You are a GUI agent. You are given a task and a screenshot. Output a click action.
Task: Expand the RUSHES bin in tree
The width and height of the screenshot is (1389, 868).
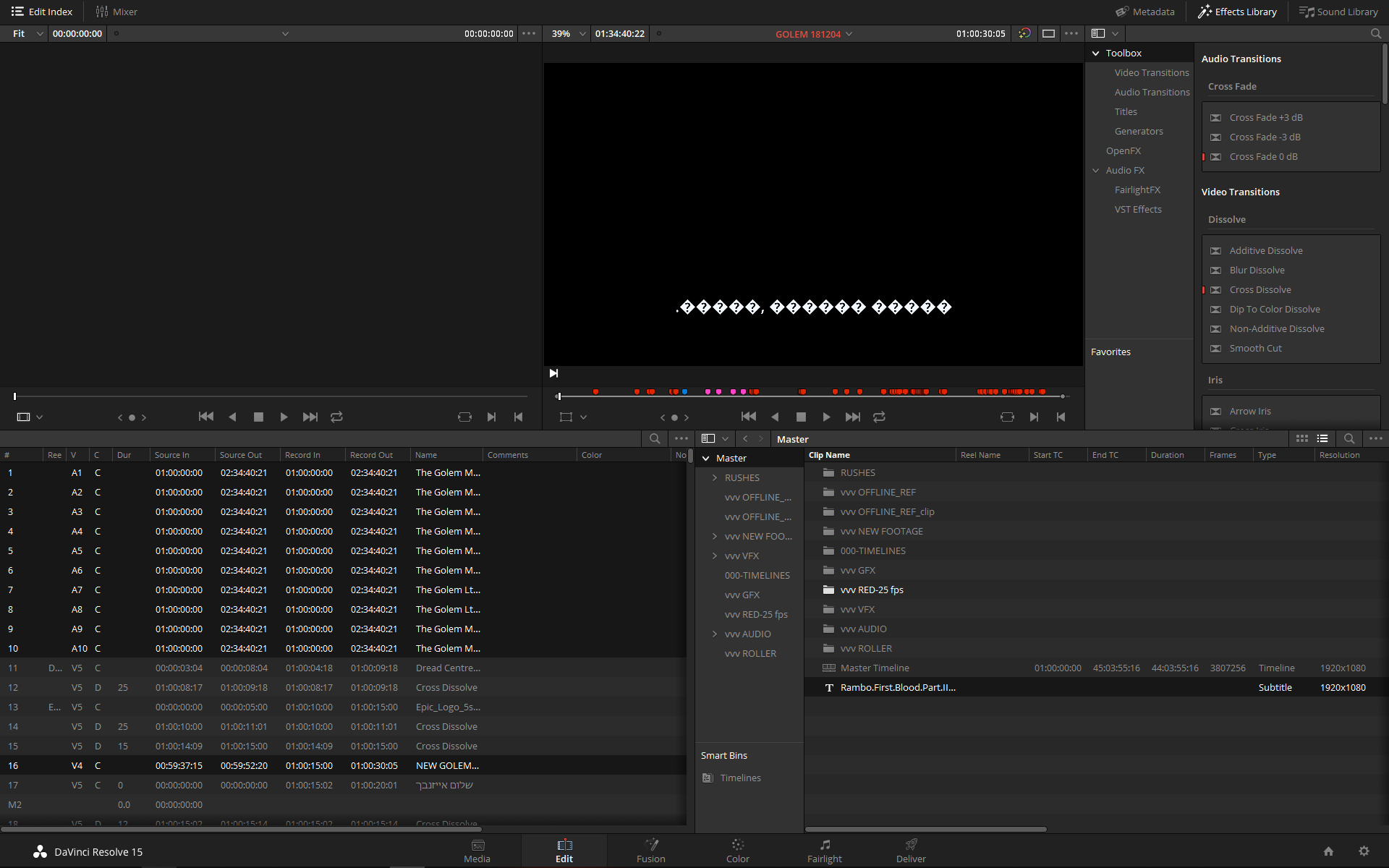tap(715, 478)
